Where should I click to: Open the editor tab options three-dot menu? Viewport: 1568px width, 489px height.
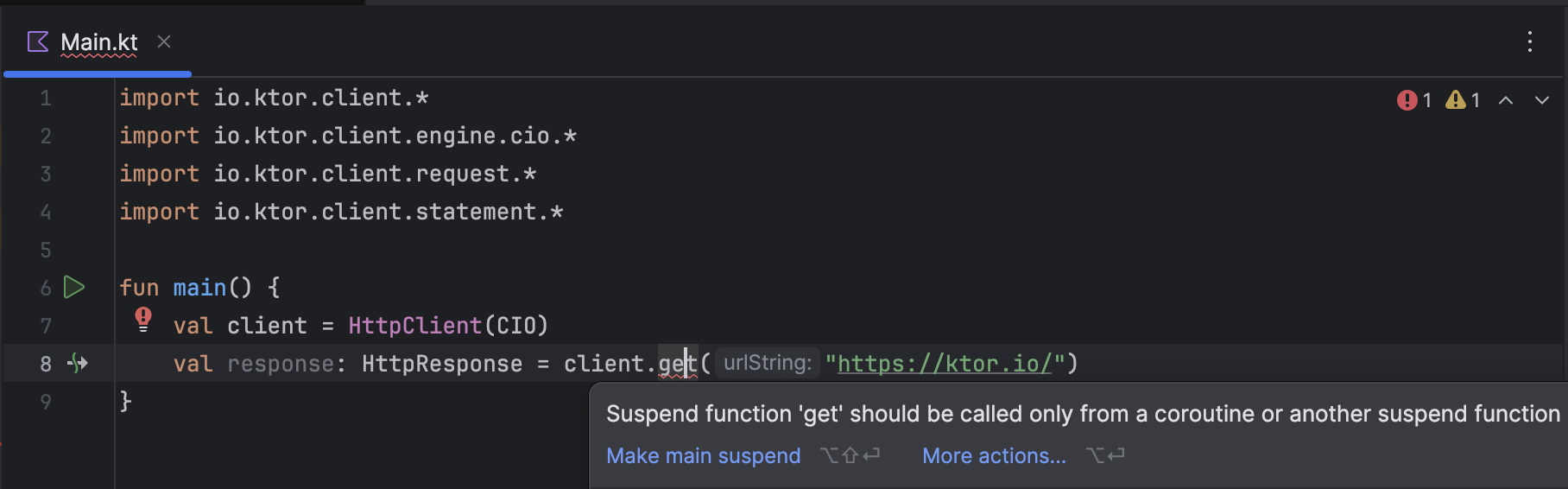(x=1529, y=41)
